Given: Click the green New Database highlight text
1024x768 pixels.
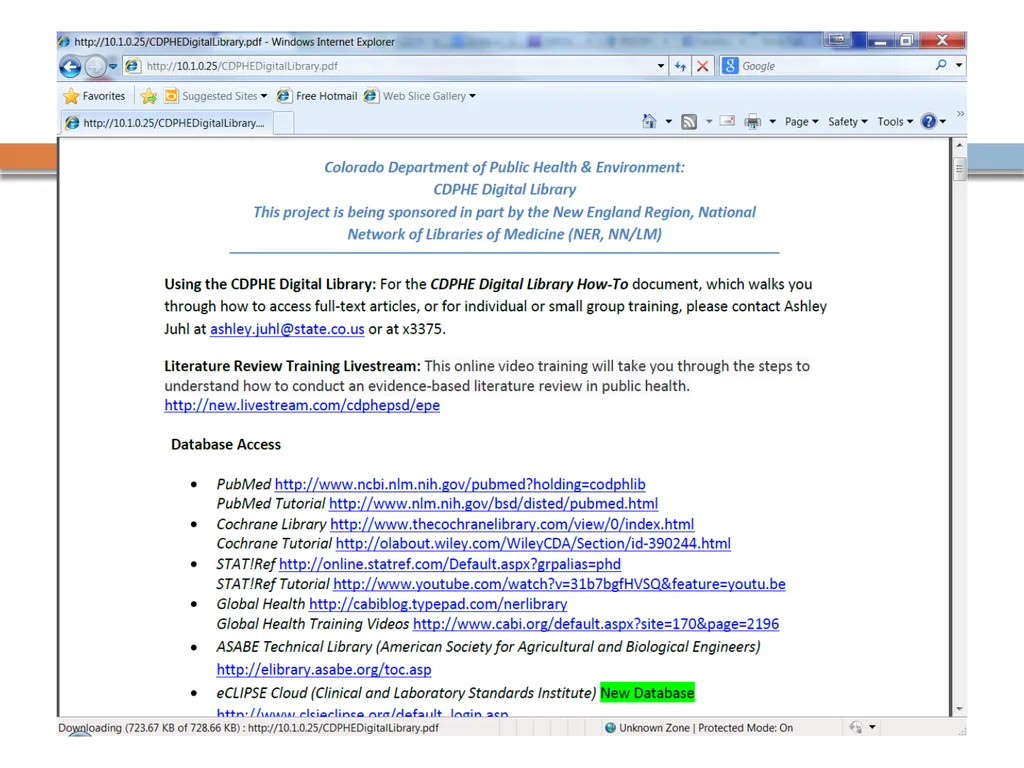Looking at the screenshot, I should [x=647, y=693].
